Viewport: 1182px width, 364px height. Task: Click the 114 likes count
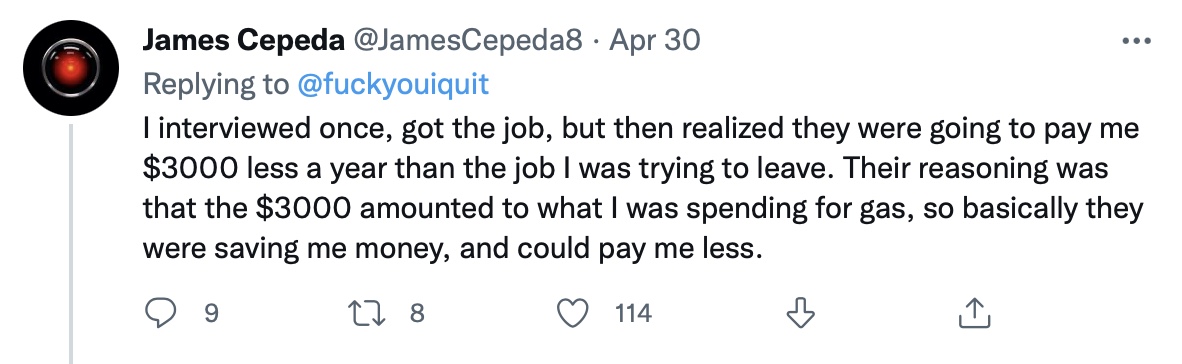tap(633, 313)
